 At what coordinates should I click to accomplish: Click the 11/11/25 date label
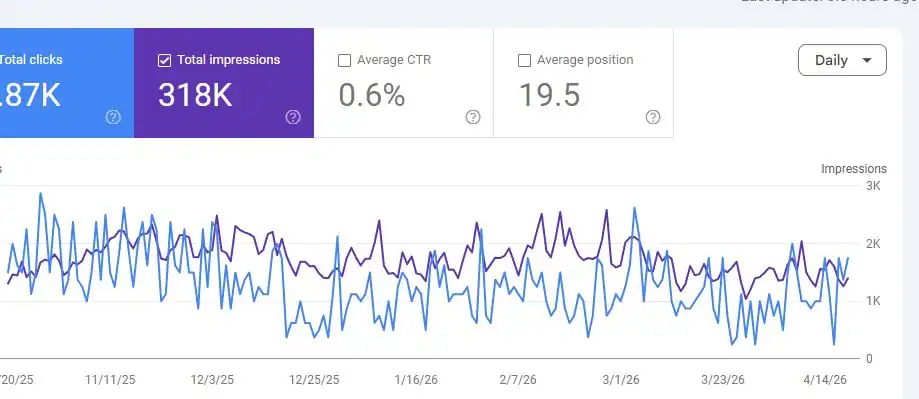coord(110,380)
